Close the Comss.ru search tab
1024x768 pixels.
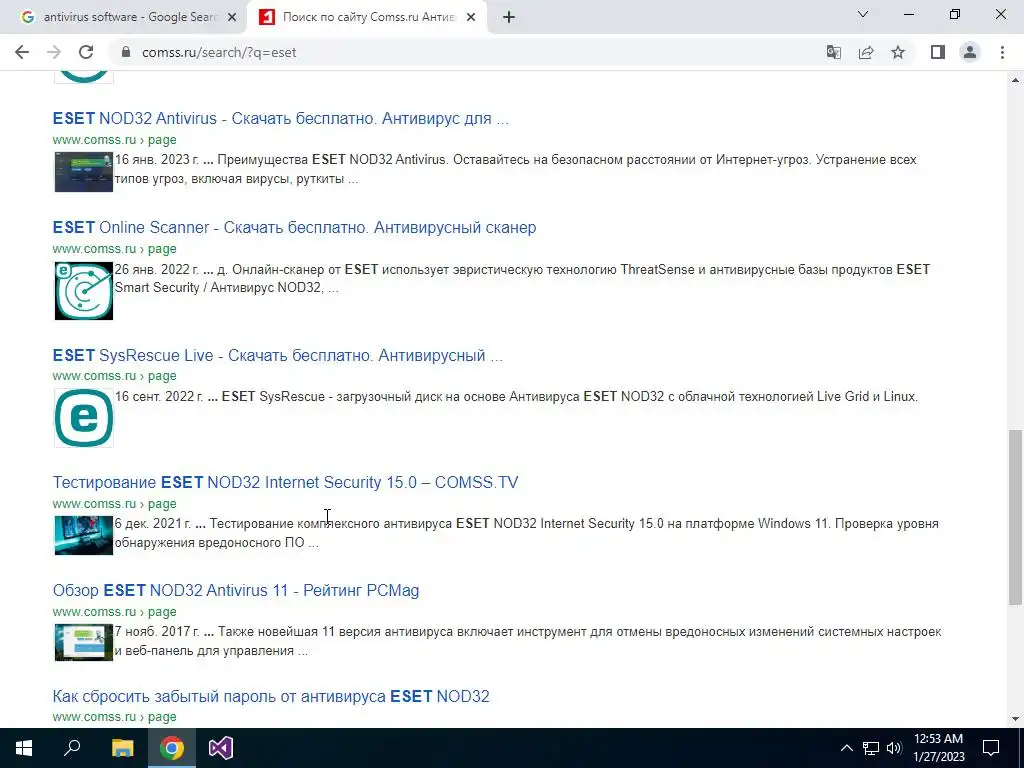pyautogui.click(x=471, y=18)
